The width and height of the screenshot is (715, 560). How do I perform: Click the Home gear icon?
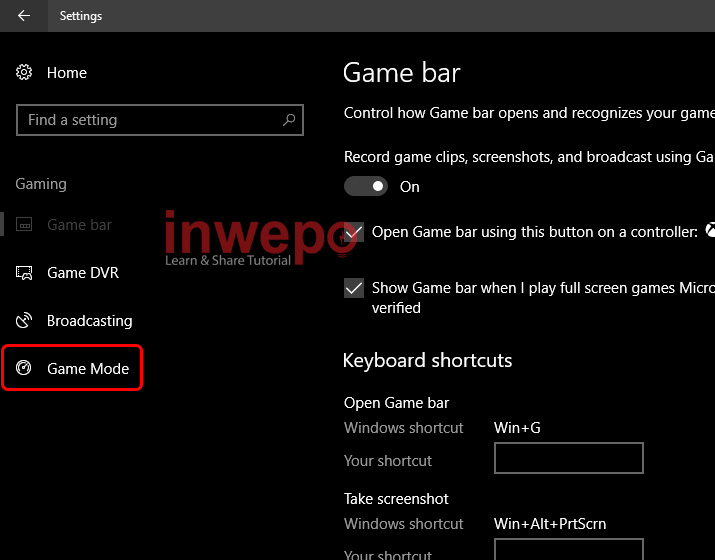[x=24, y=72]
